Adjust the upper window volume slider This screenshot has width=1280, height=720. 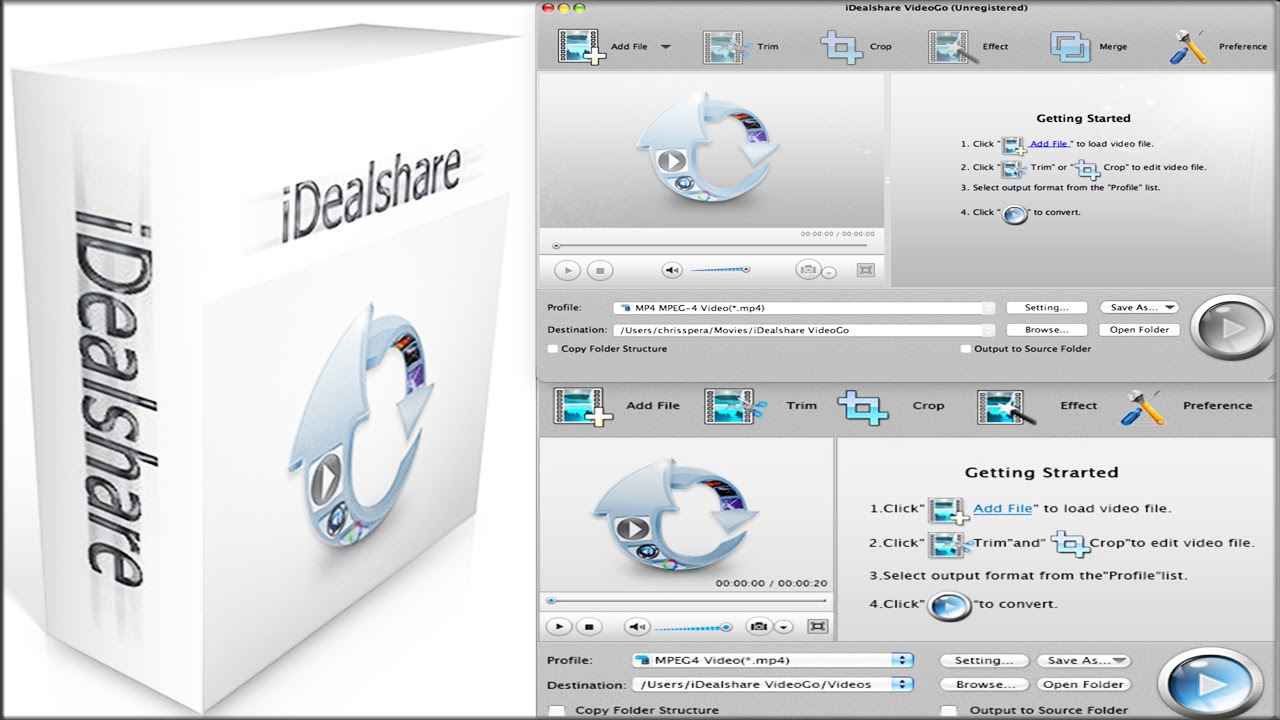tap(720, 269)
